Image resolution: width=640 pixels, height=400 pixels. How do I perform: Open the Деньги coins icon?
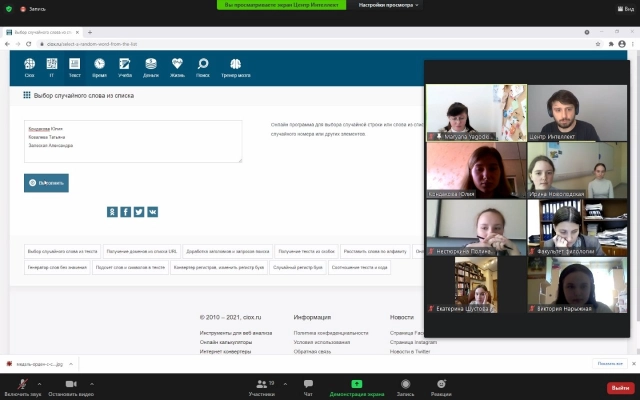click(x=151, y=67)
